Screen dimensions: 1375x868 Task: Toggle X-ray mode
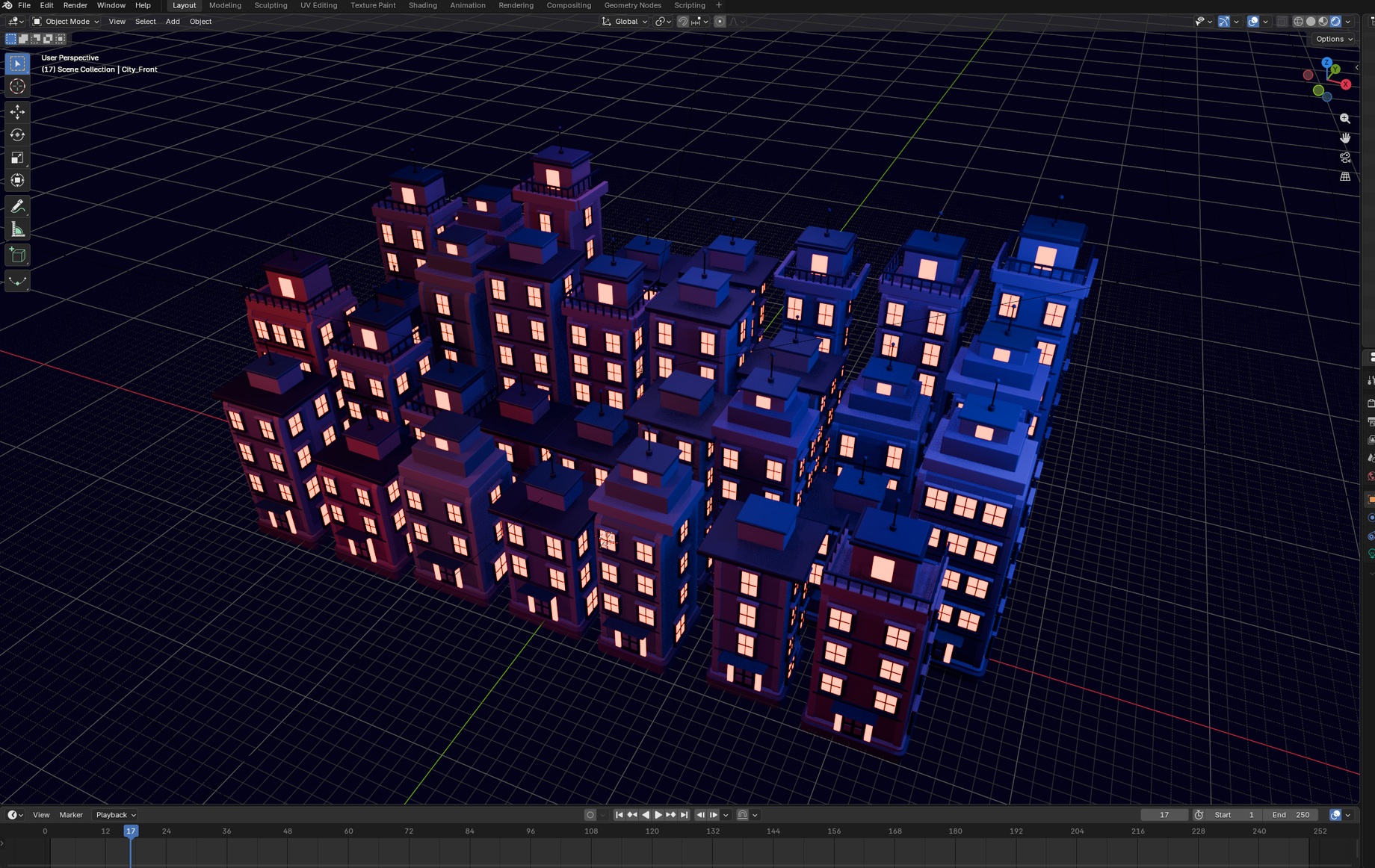(1282, 22)
